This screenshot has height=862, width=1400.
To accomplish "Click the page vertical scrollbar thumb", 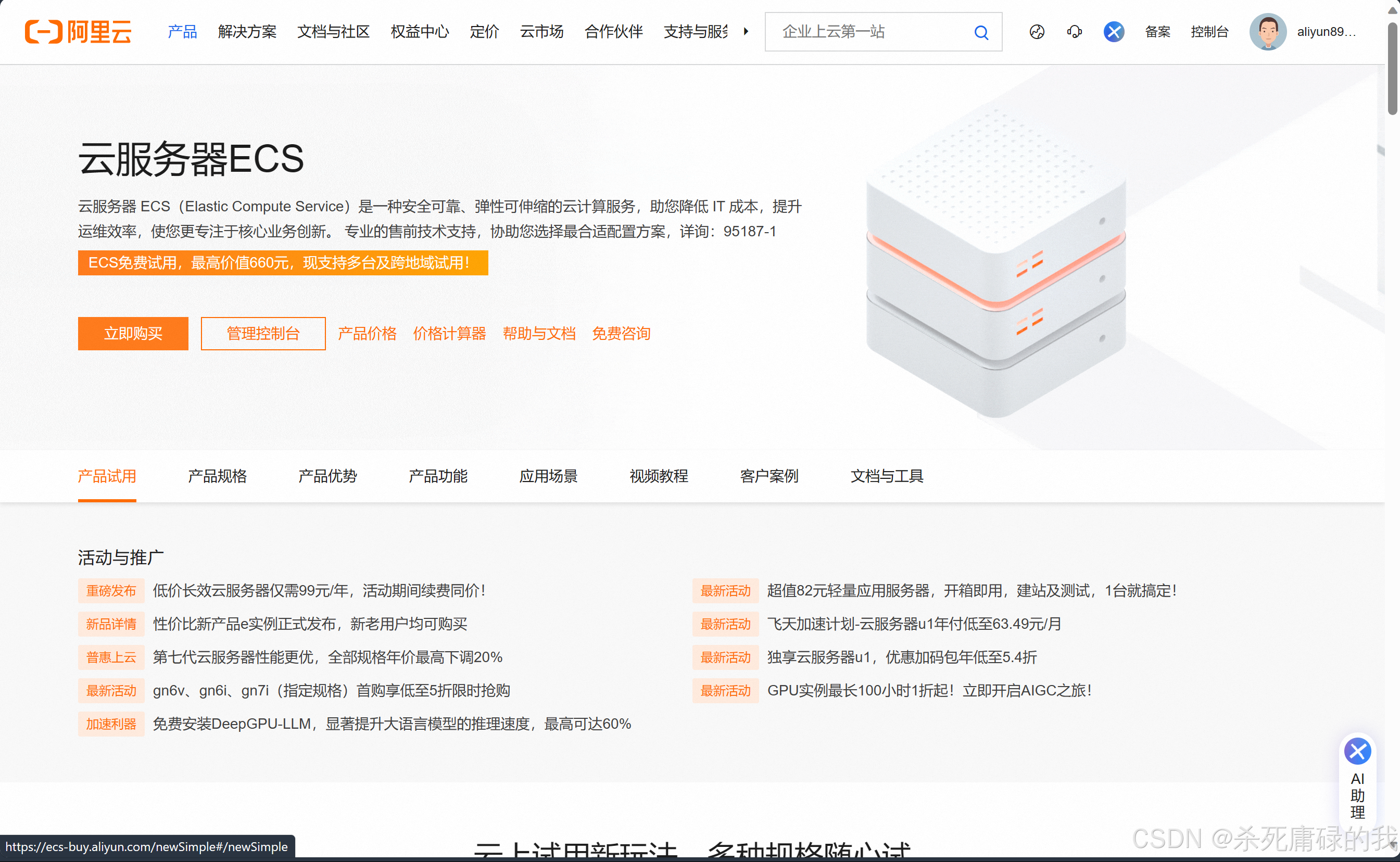I will click(1392, 67).
